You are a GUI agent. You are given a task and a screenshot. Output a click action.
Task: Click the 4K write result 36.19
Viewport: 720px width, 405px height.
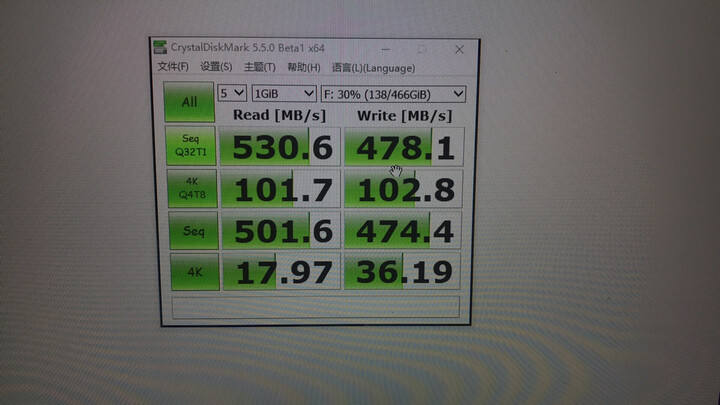(x=402, y=272)
